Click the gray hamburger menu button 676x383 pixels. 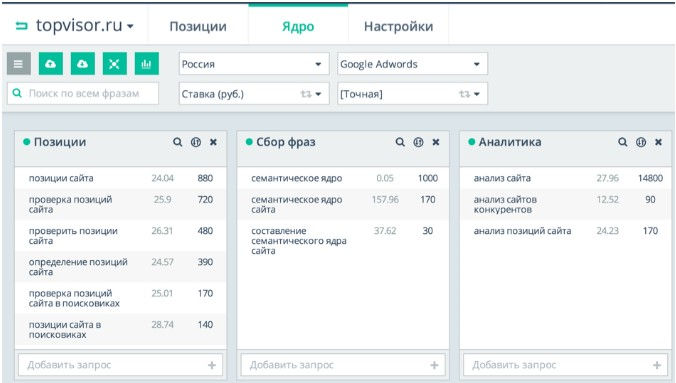point(19,64)
